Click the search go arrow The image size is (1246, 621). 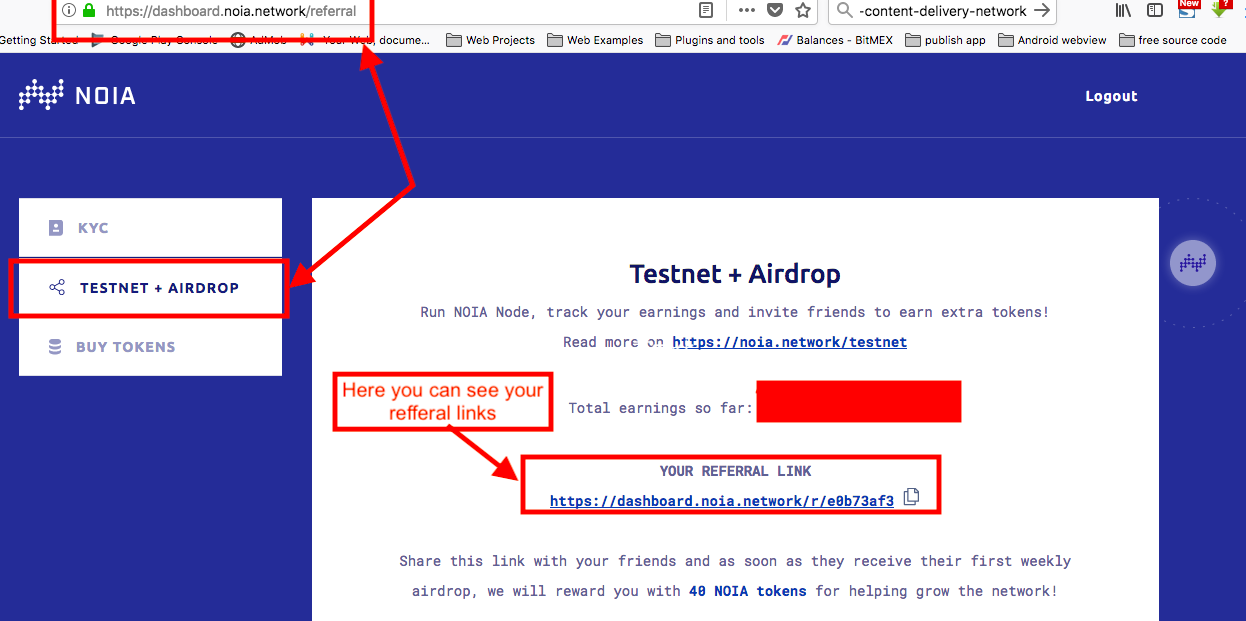1042,10
